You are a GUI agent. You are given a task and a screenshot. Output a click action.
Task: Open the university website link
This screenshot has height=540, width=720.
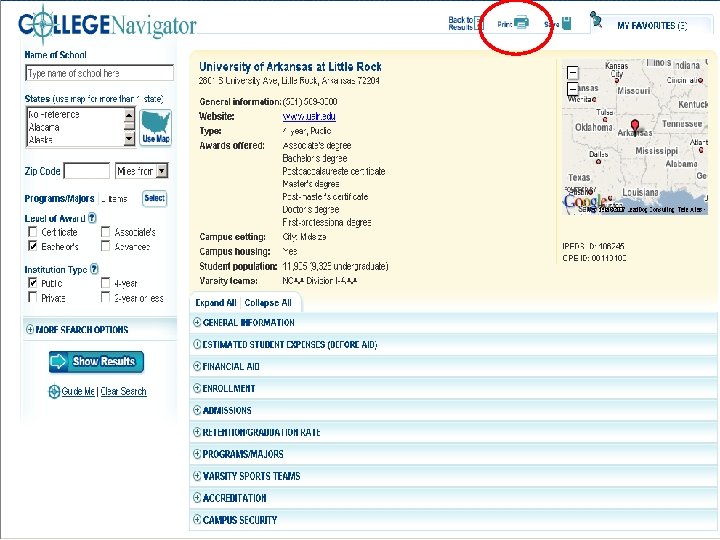tap(309, 116)
